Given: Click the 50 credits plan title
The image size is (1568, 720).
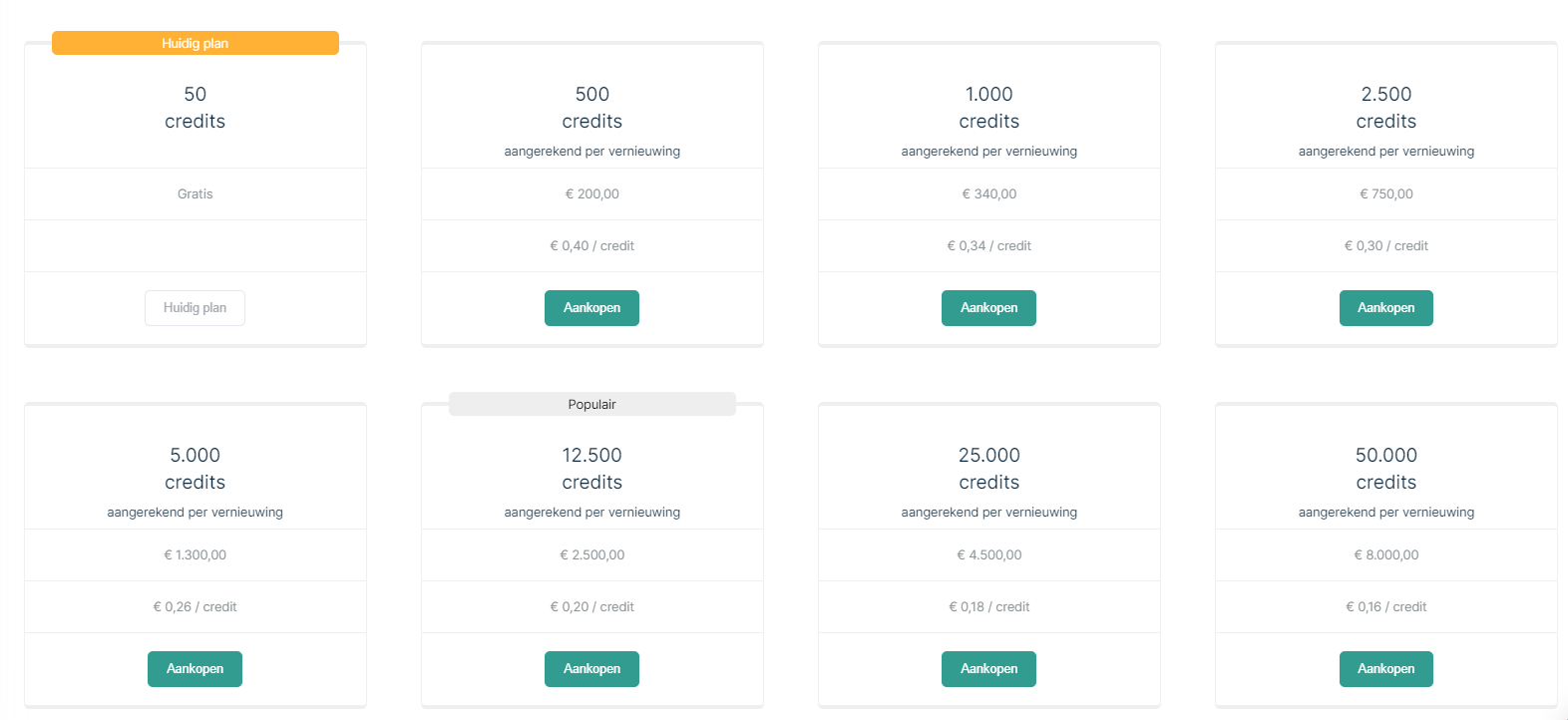Looking at the screenshot, I should point(195,108).
